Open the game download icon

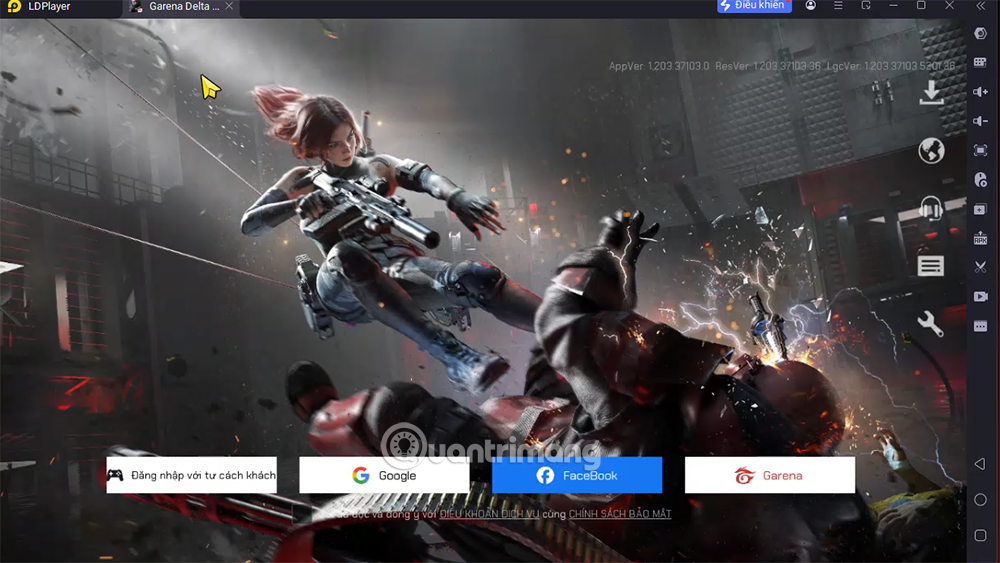tap(931, 92)
